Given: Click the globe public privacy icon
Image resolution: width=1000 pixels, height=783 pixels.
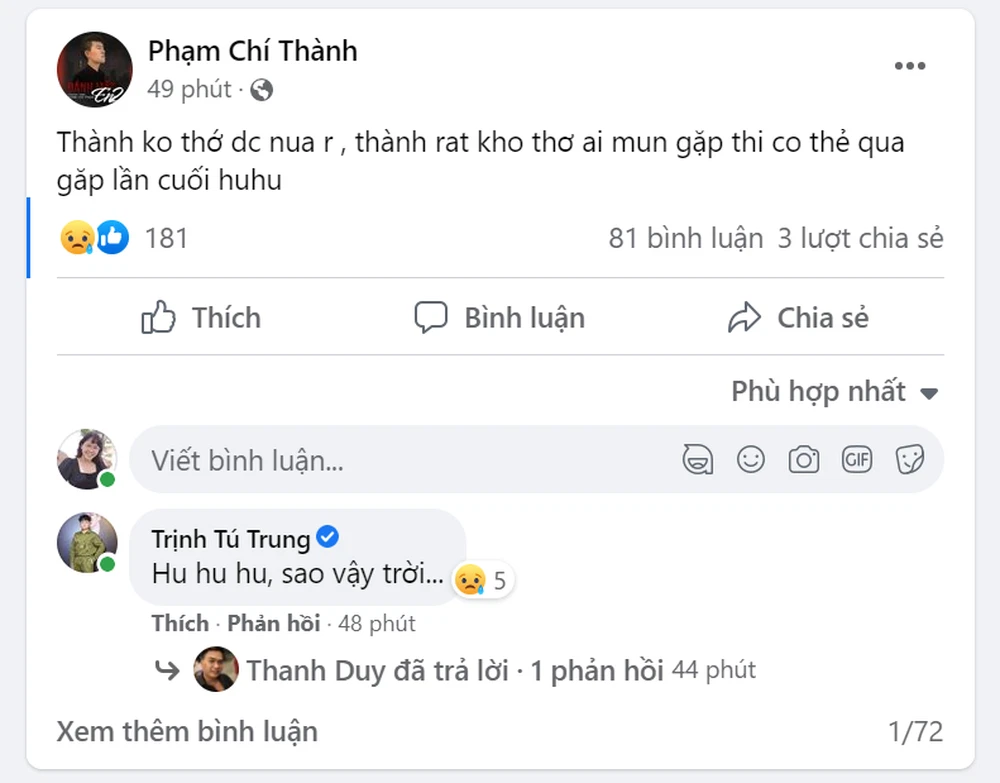Looking at the screenshot, I should pyautogui.click(x=262, y=90).
